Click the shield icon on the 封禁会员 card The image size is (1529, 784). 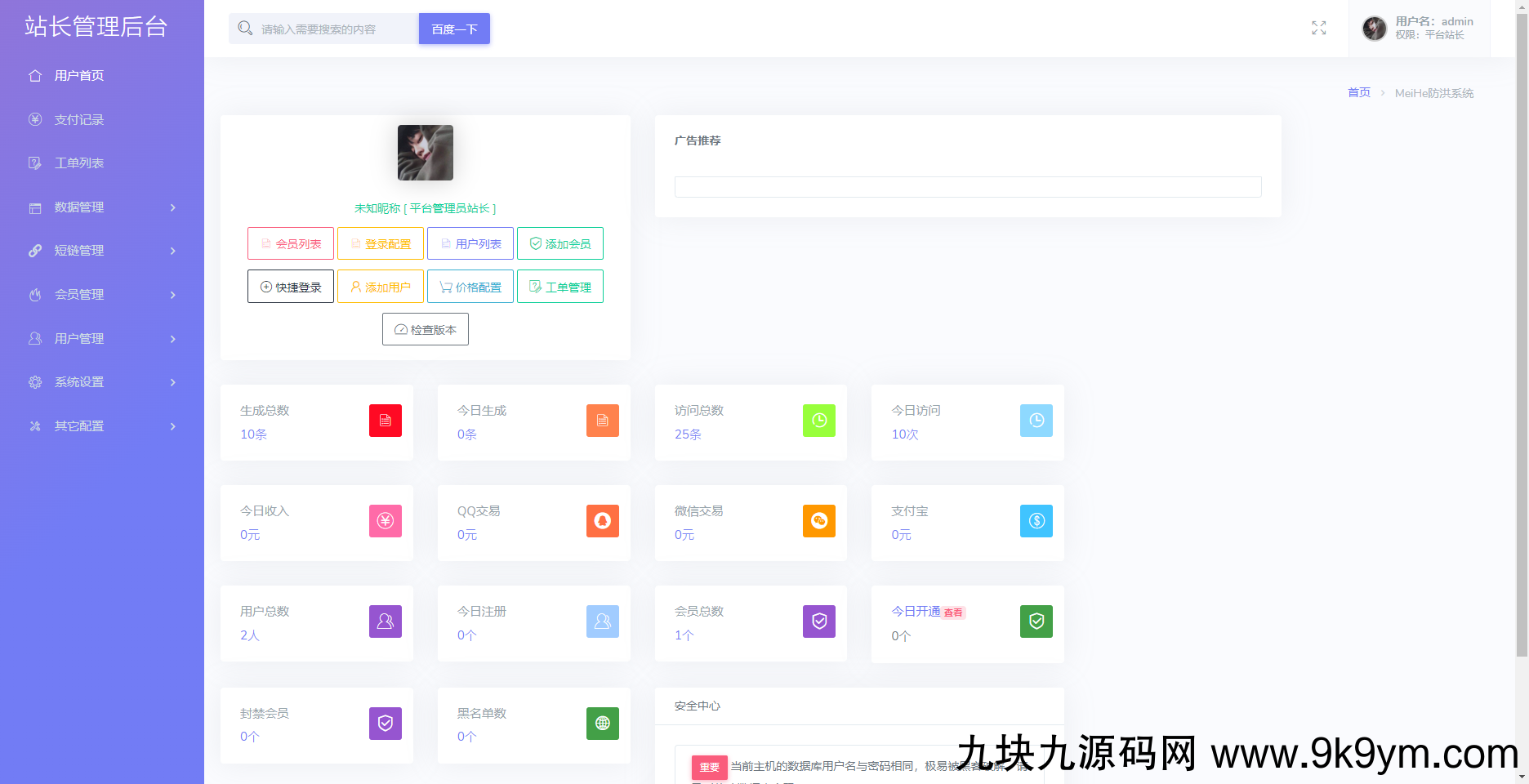click(385, 723)
